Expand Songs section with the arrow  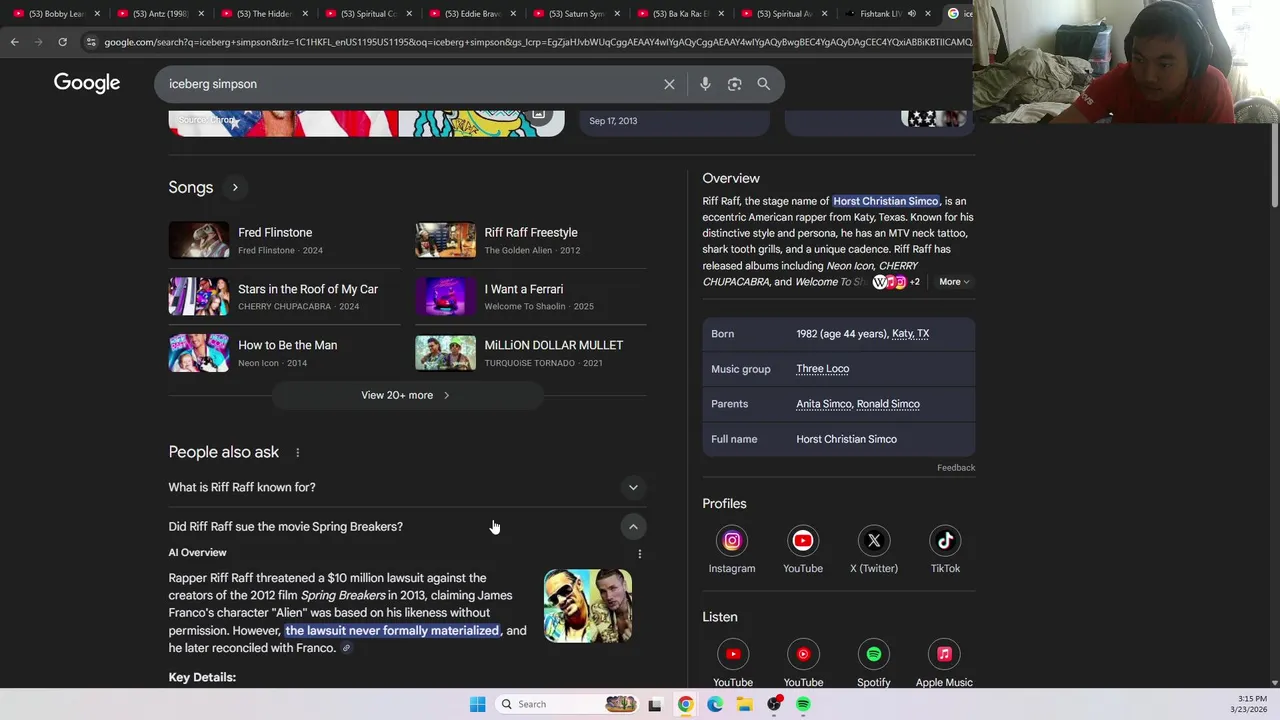tap(235, 187)
